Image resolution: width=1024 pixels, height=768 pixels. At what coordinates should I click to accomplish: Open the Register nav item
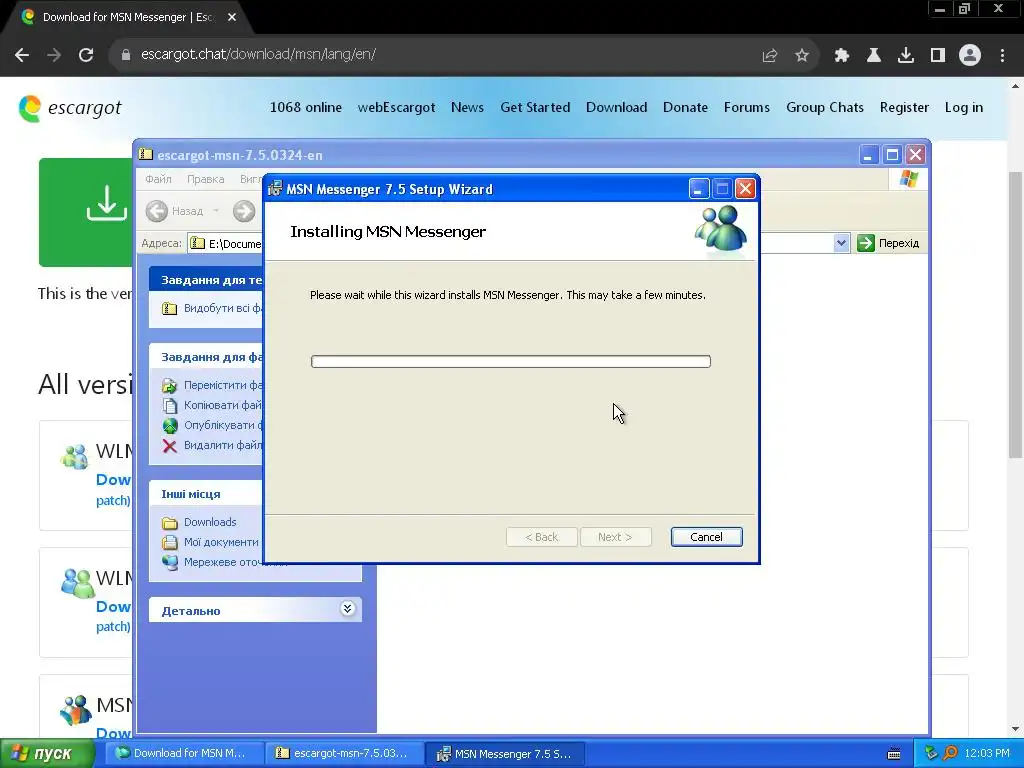904,108
